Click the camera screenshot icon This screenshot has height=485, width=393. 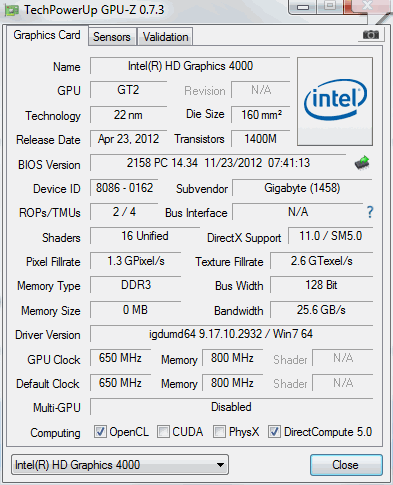pos(371,34)
